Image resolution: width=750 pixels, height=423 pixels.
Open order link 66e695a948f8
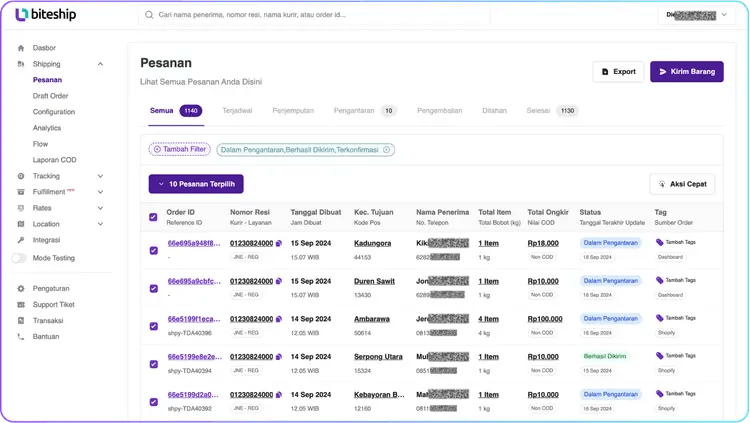coord(194,243)
